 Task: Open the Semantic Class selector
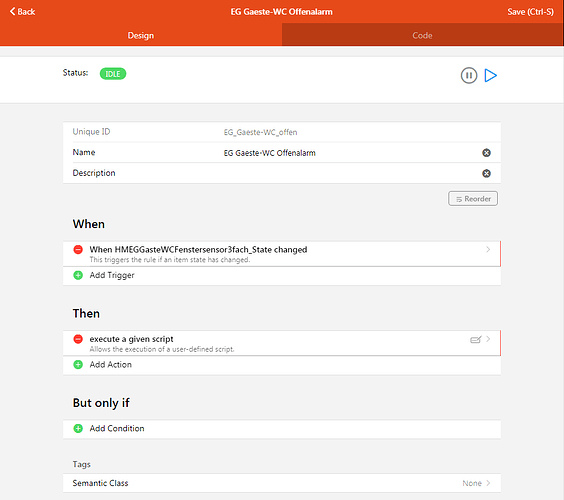click(282, 483)
